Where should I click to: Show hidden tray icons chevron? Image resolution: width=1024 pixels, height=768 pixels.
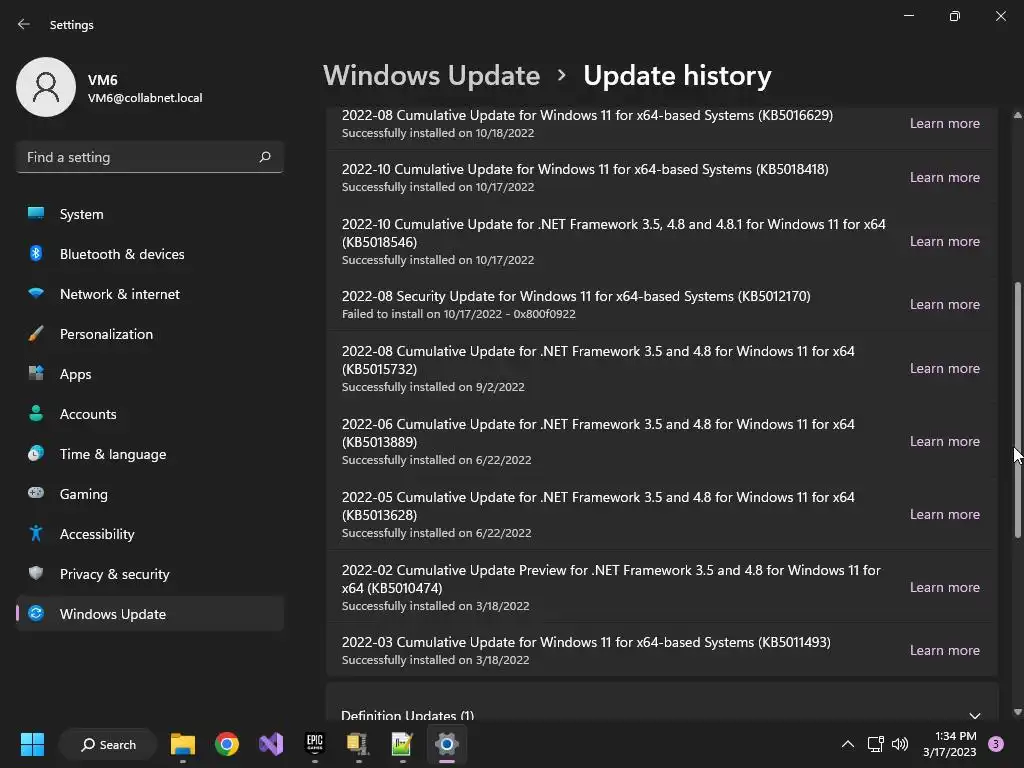[x=848, y=744]
